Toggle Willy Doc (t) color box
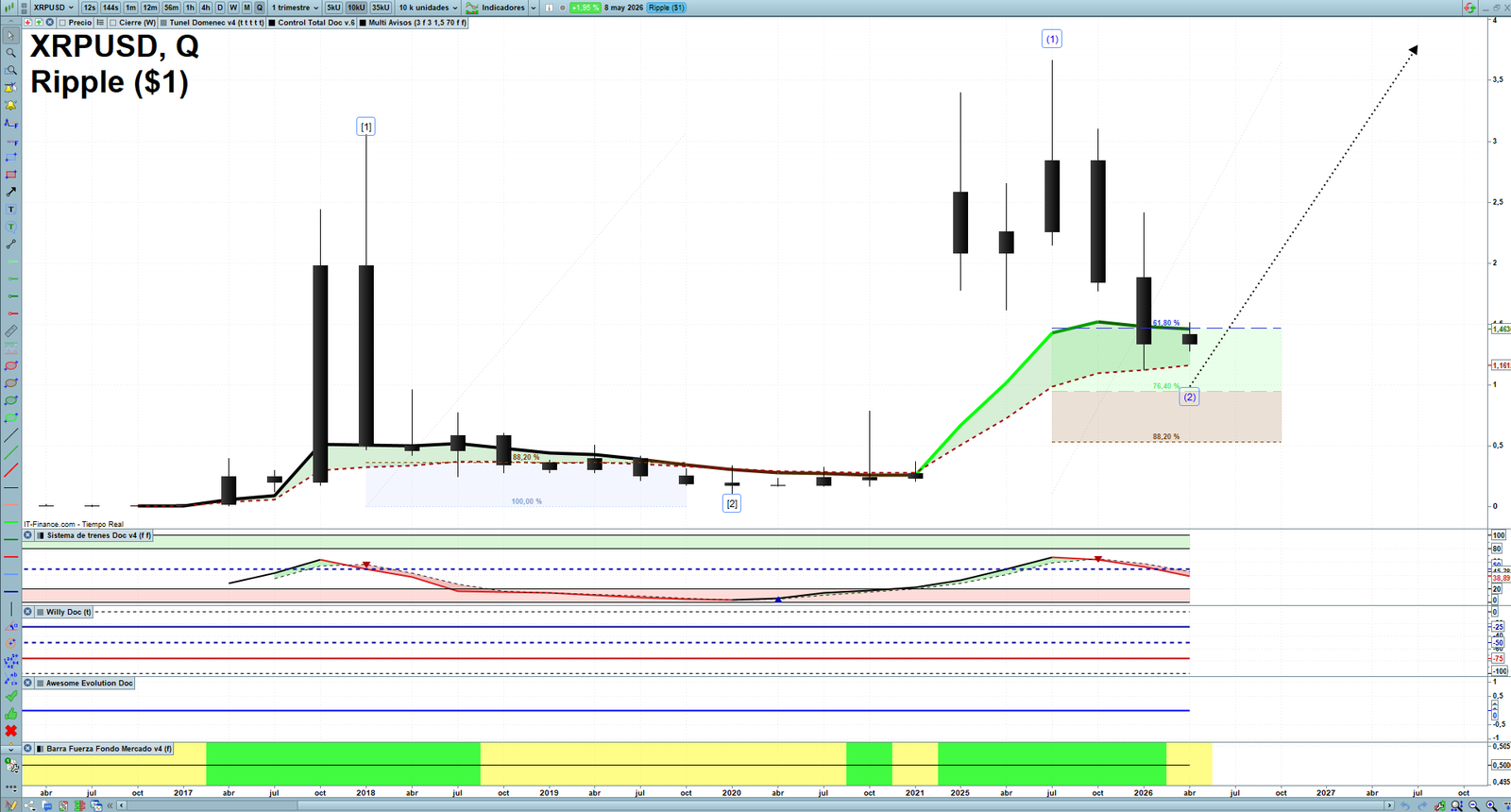The image size is (1511, 812). [41, 612]
